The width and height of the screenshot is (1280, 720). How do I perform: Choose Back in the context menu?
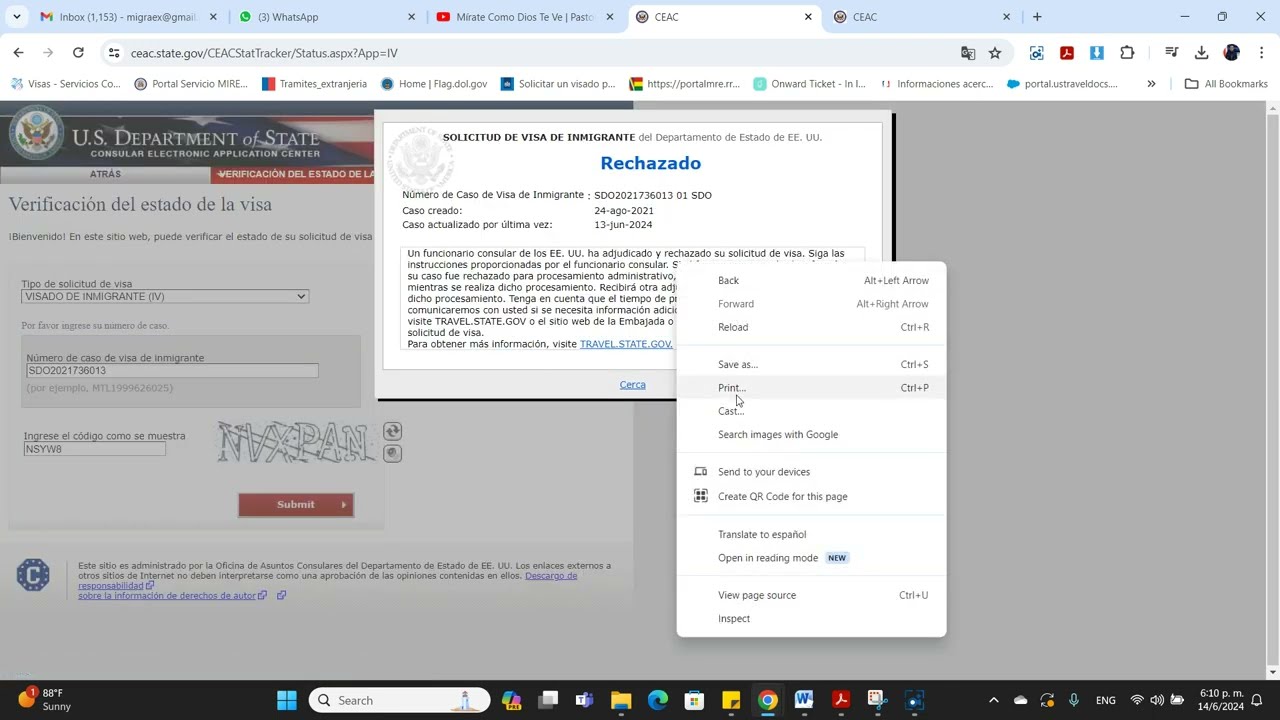tap(811, 281)
